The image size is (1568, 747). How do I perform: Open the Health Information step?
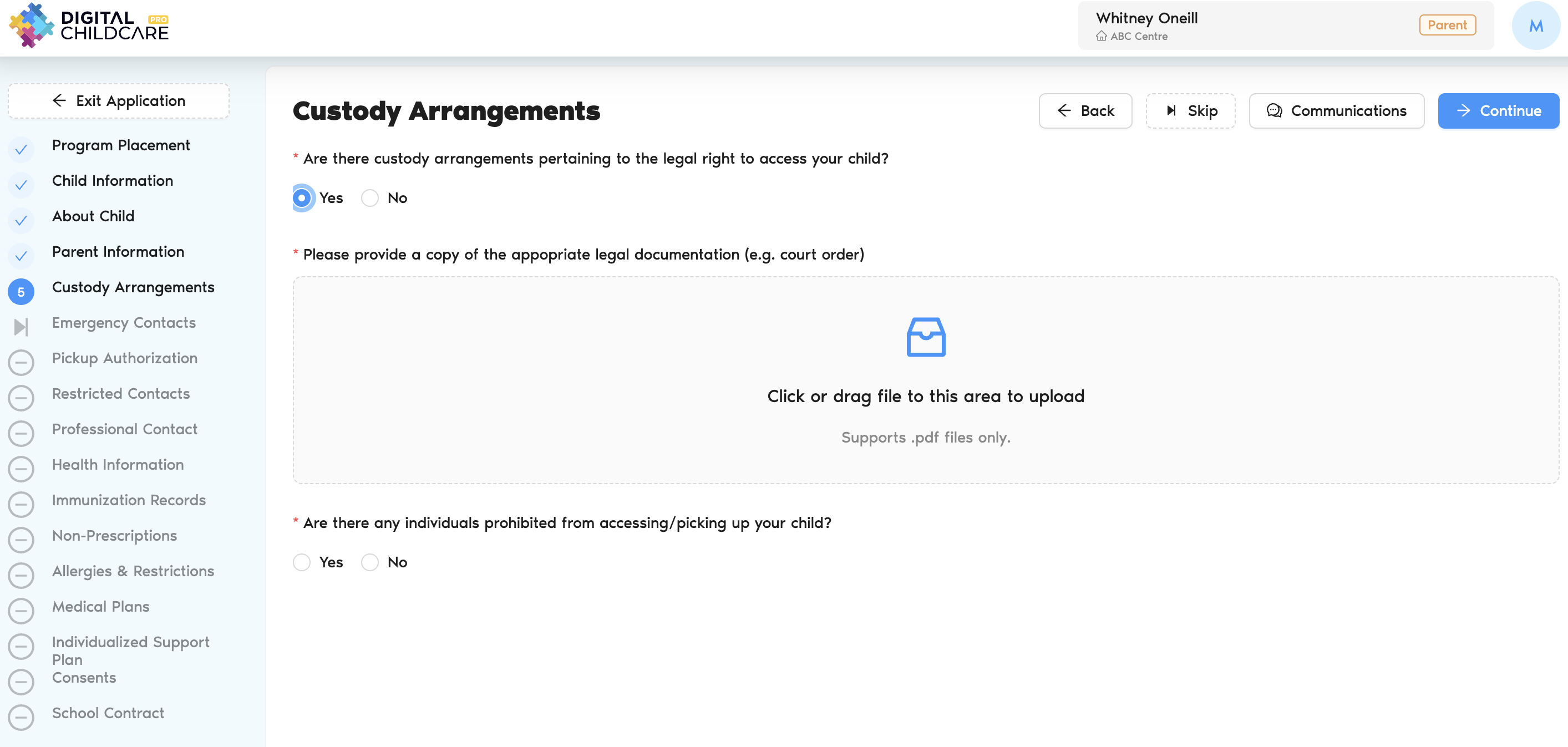(x=118, y=465)
